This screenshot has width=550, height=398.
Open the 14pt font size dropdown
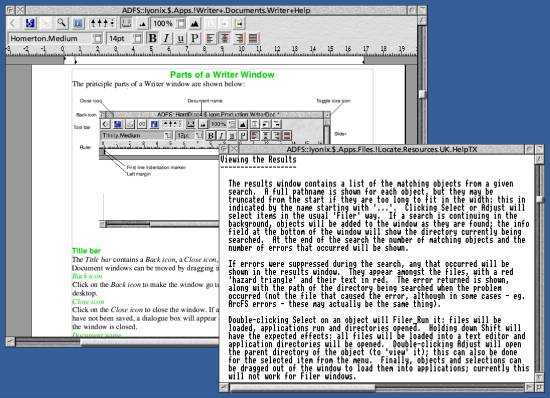(138, 38)
